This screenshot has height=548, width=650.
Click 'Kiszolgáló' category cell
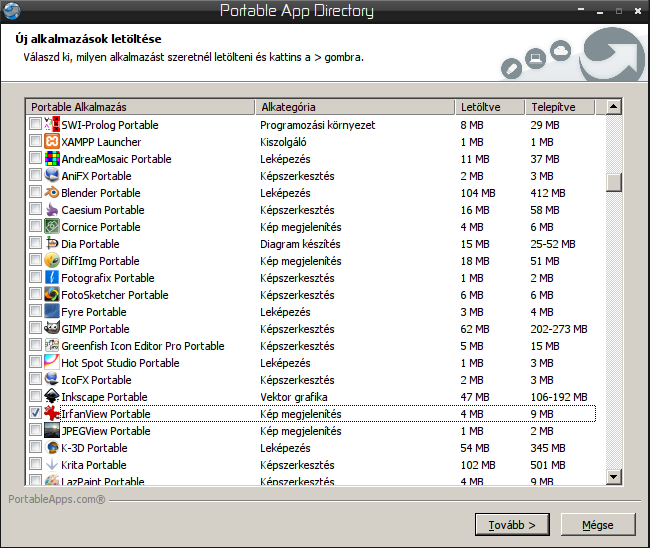(283, 142)
